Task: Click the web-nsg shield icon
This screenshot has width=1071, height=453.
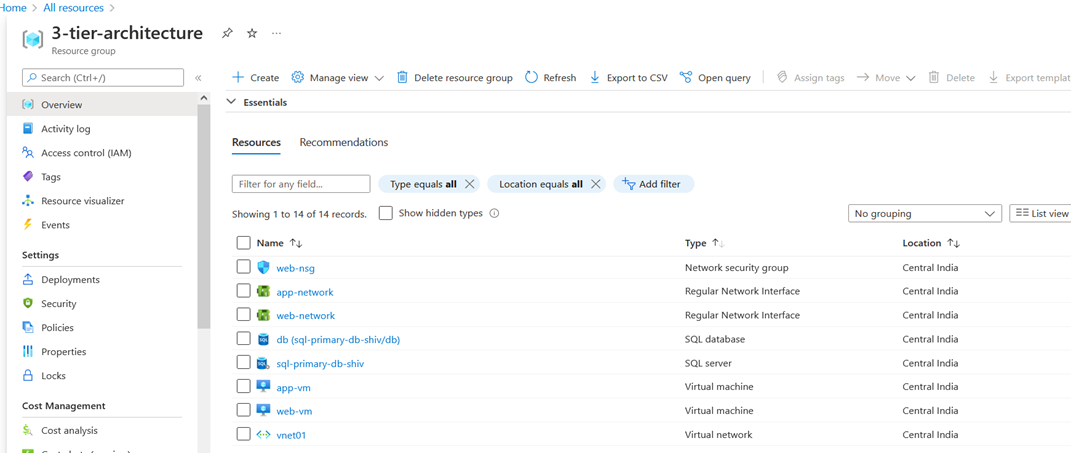Action: pos(264,267)
